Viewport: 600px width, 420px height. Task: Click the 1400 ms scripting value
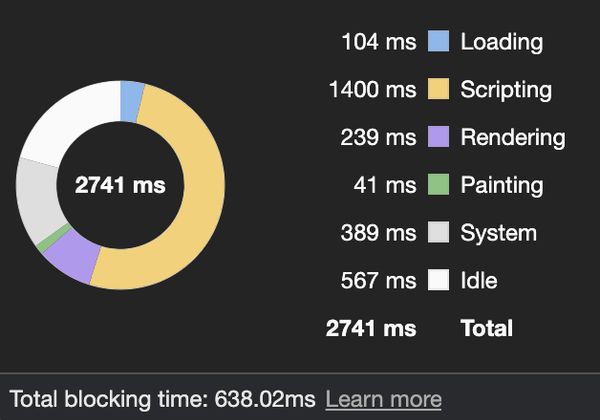(x=372, y=90)
